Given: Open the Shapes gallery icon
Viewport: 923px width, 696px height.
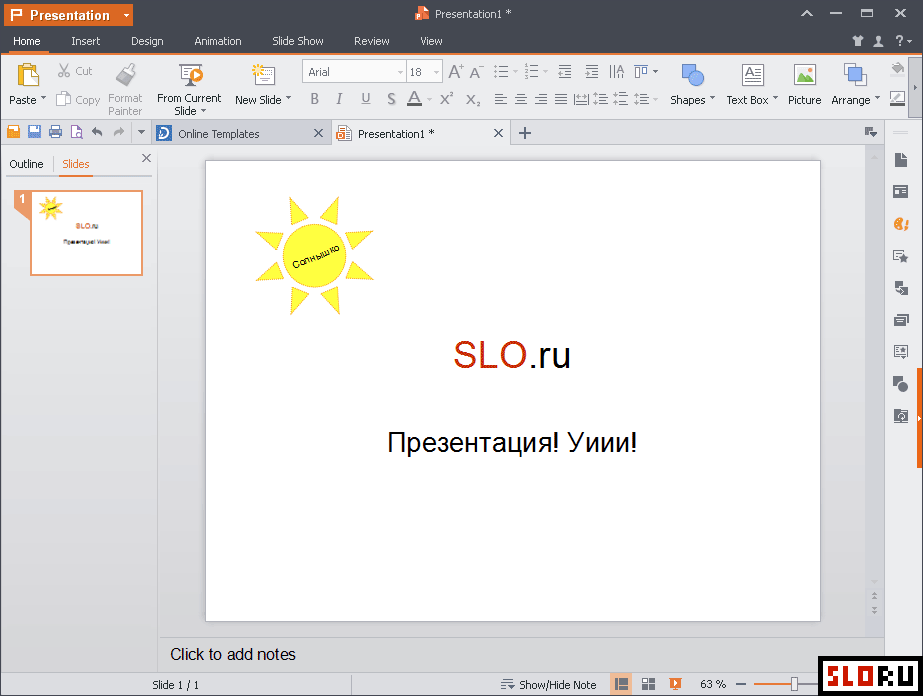Looking at the screenshot, I should [x=692, y=75].
